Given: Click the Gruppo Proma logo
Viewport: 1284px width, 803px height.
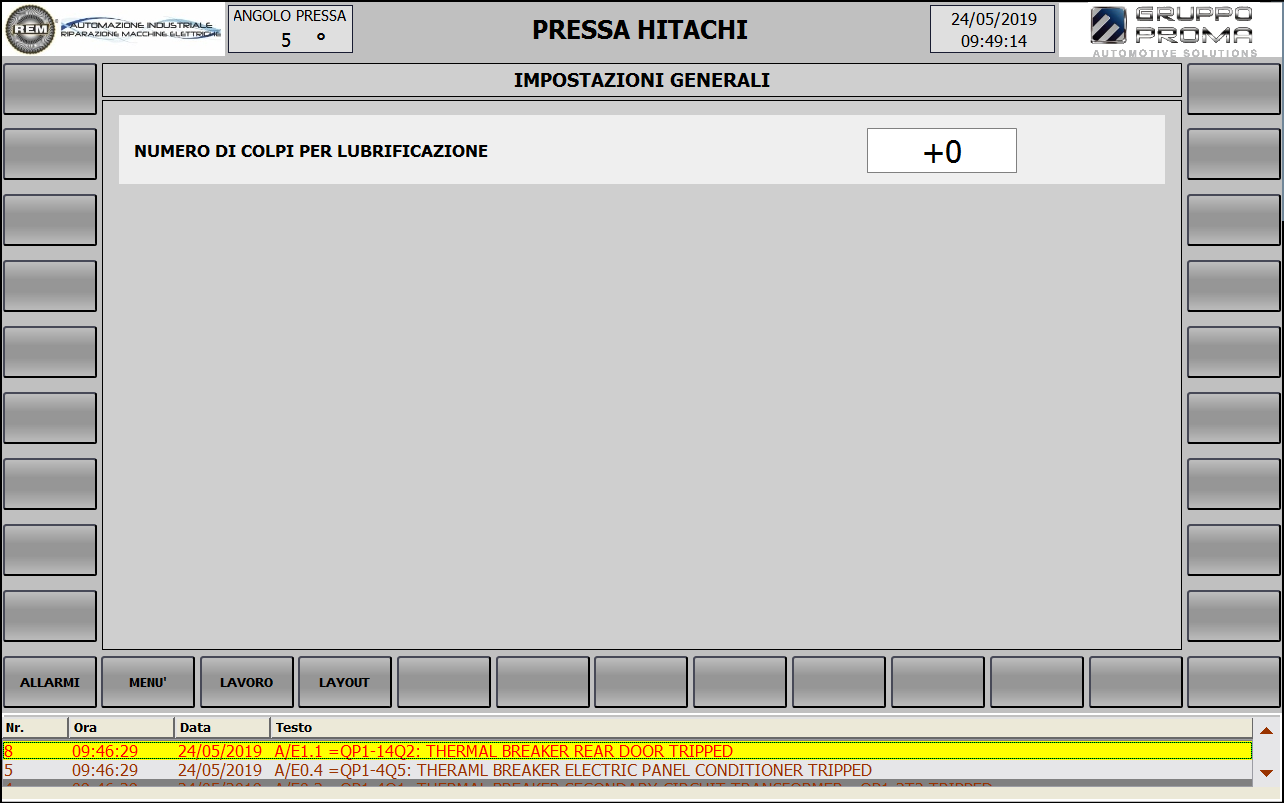Looking at the screenshot, I should pyautogui.click(x=1170, y=30).
